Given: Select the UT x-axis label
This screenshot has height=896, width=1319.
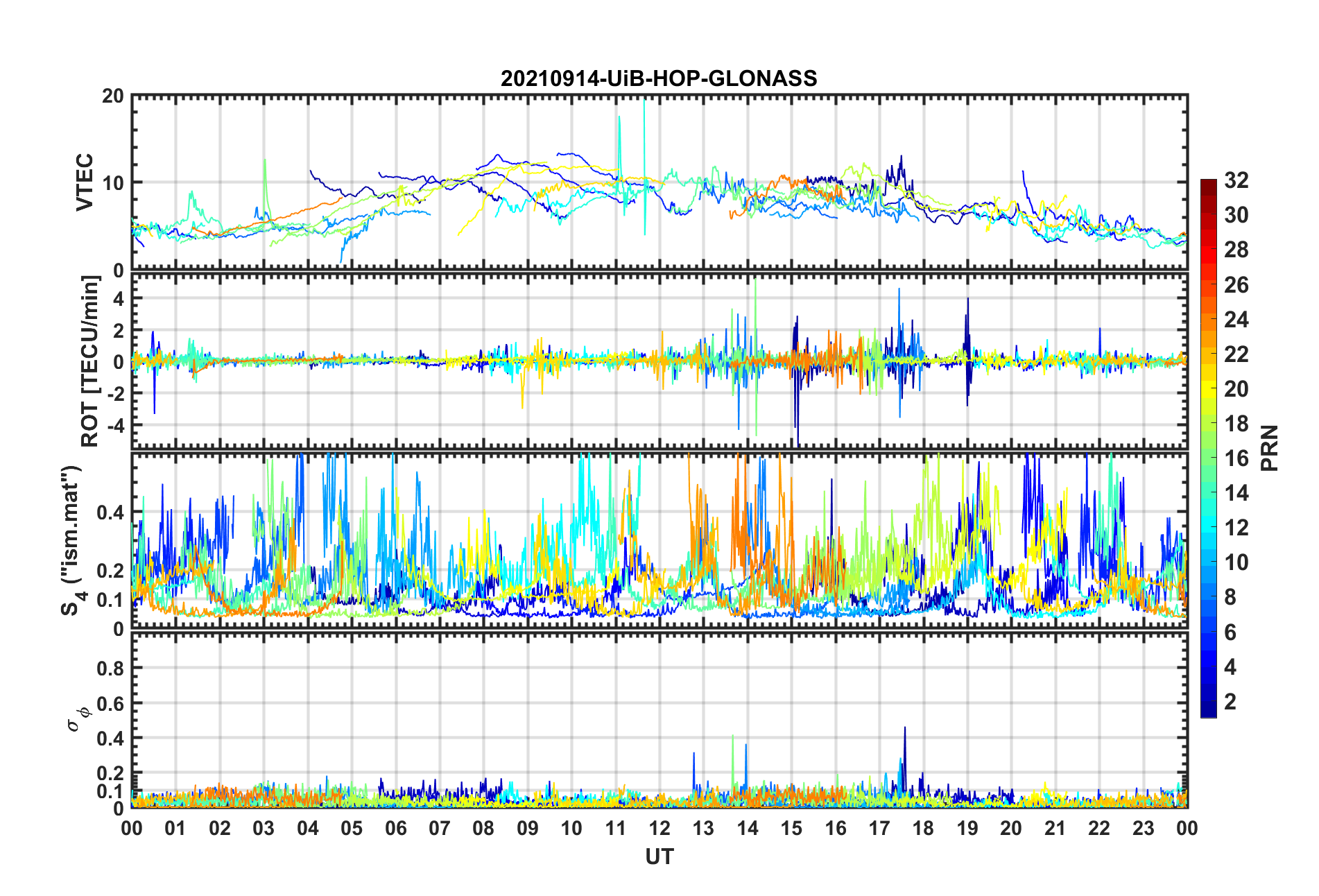Looking at the screenshot, I should [x=659, y=857].
